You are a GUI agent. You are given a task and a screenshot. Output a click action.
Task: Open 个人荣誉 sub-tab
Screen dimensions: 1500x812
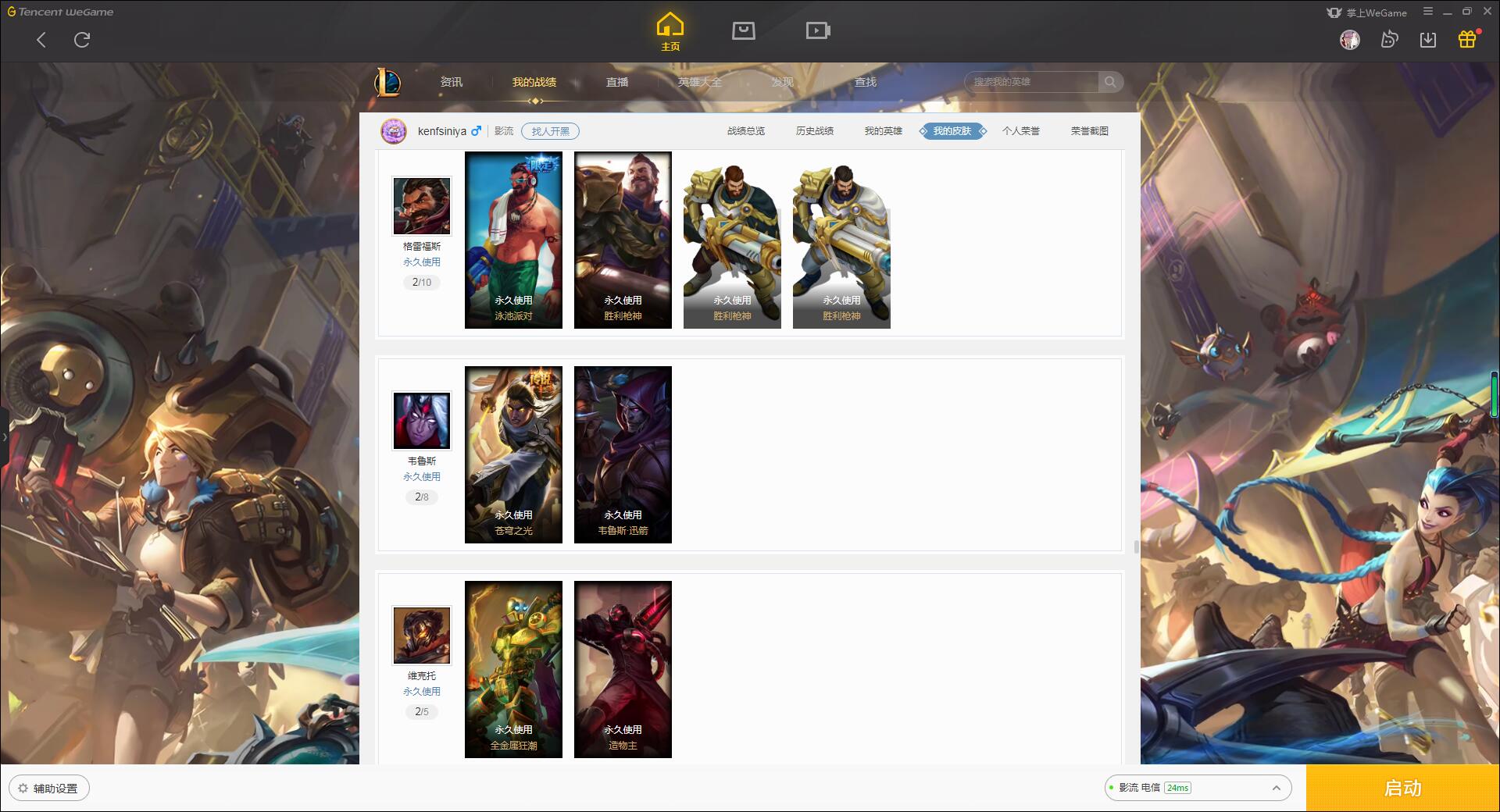coord(1021,131)
